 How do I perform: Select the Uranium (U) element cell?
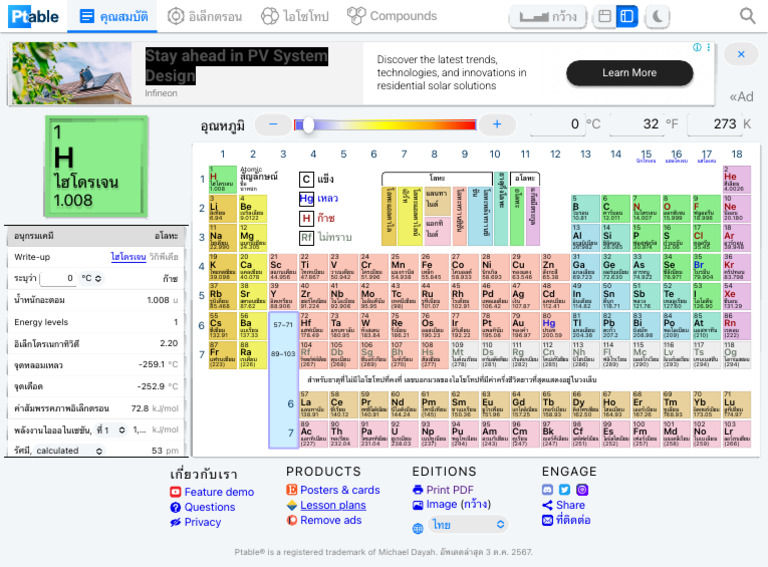(404, 434)
